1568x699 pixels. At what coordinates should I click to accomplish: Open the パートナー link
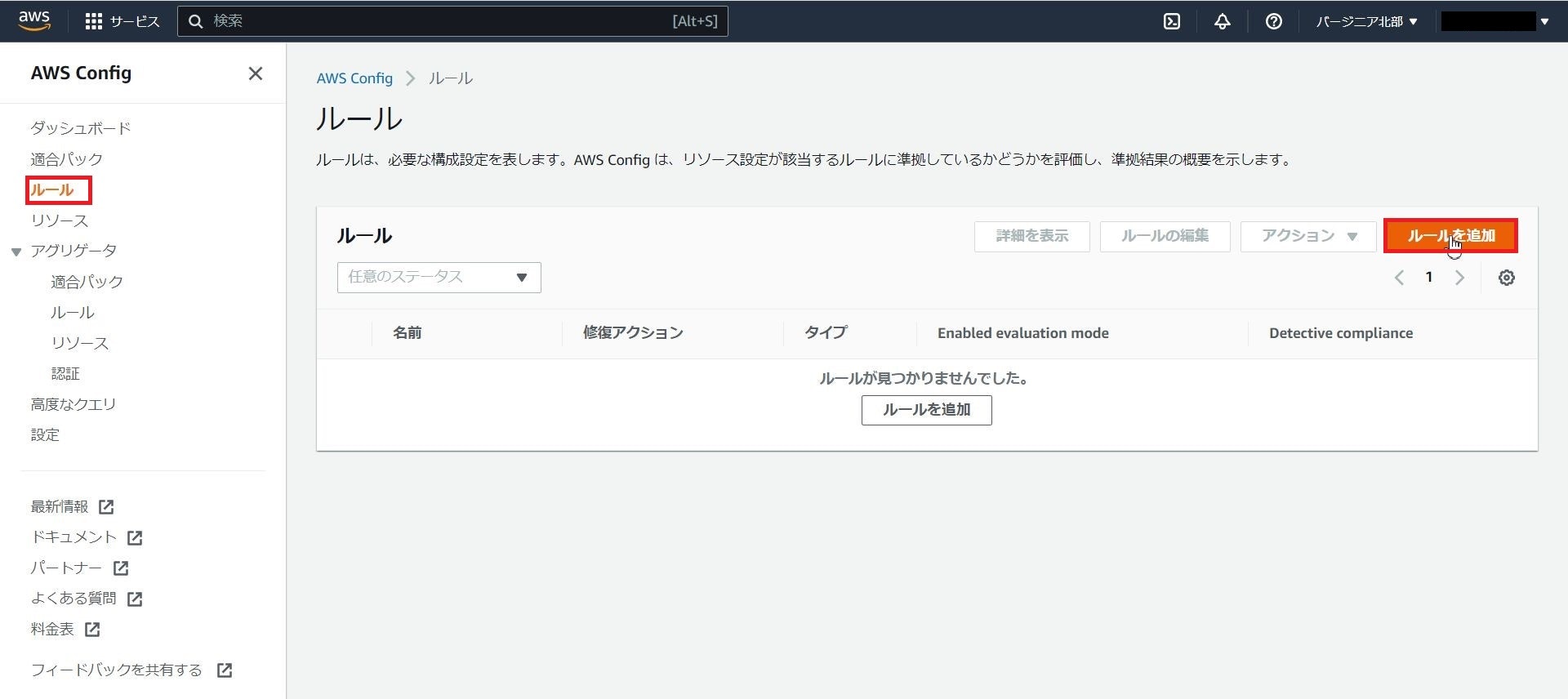click(x=66, y=568)
